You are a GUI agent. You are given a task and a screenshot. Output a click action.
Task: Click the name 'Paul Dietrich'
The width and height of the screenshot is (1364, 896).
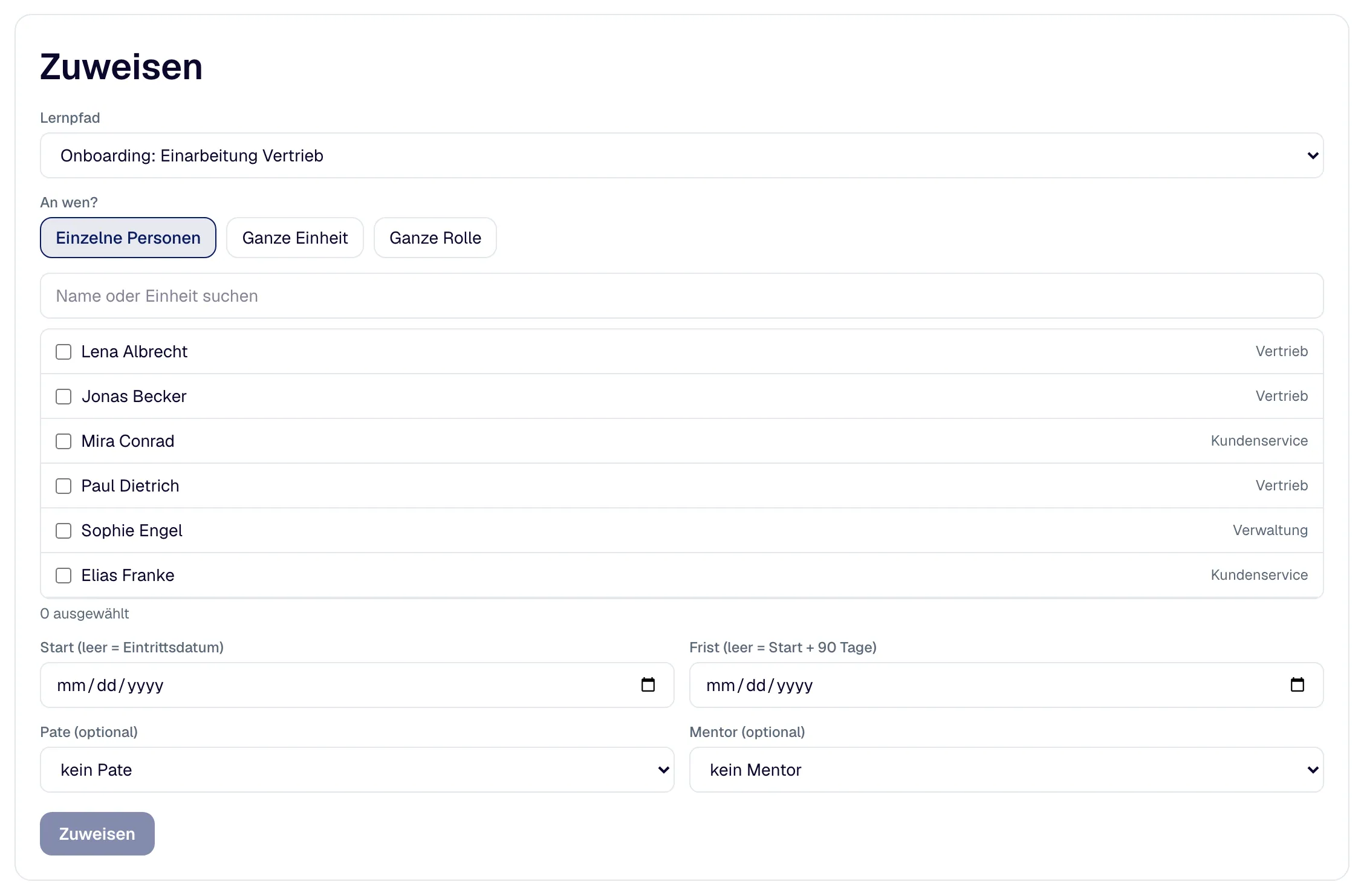[x=130, y=486]
